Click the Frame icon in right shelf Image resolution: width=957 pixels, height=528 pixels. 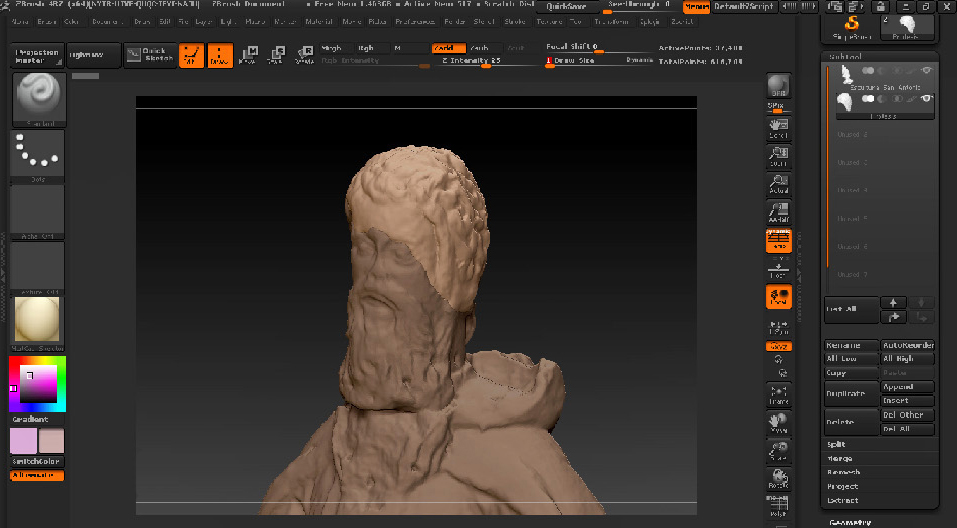(778, 395)
